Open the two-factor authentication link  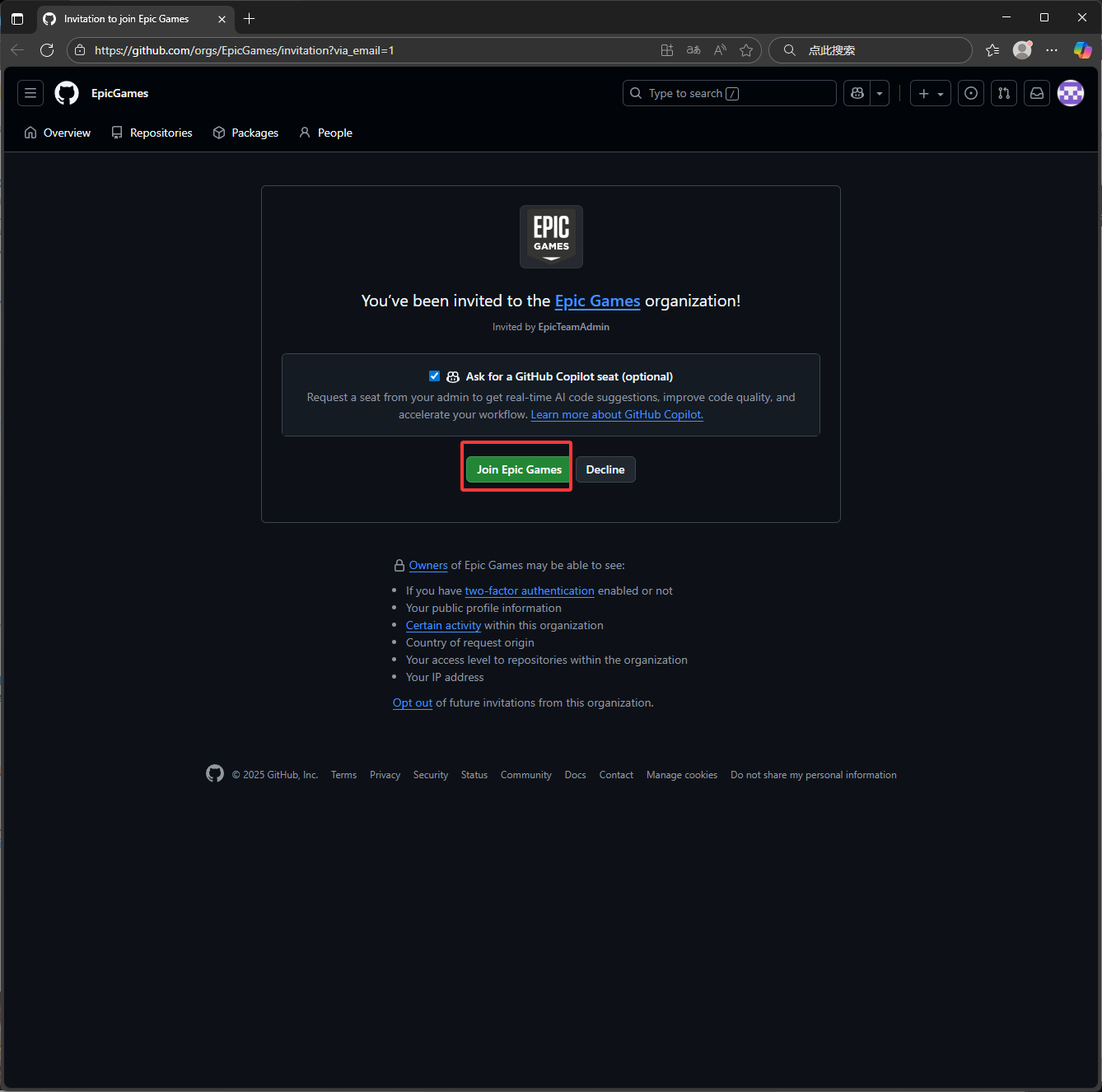[530, 590]
